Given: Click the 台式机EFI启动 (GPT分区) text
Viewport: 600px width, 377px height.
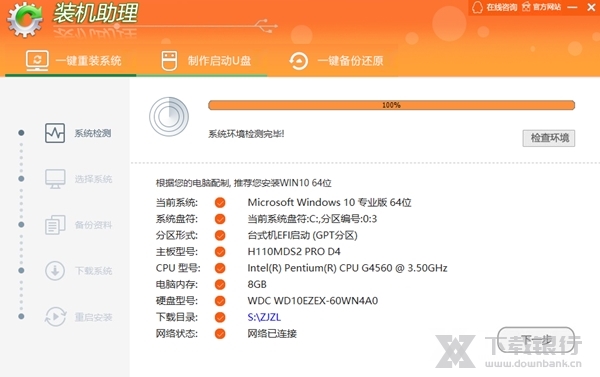Looking at the screenshot, I should click(302, 235).
